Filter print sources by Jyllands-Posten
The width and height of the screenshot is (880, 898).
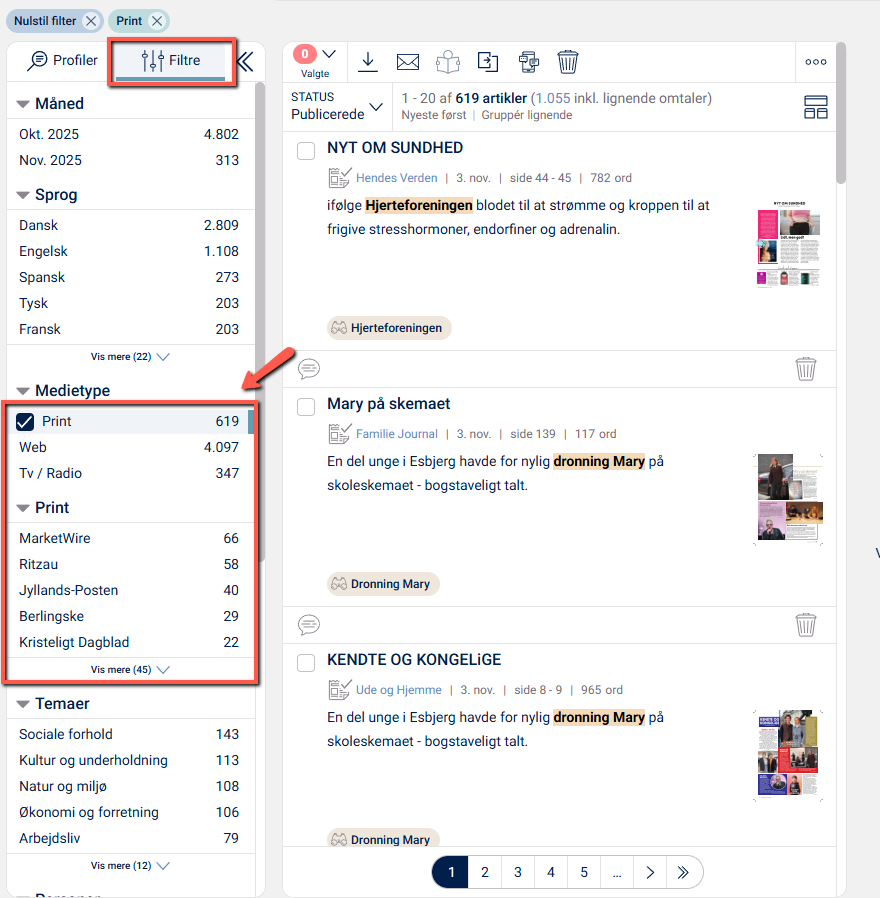pos(129,590)
